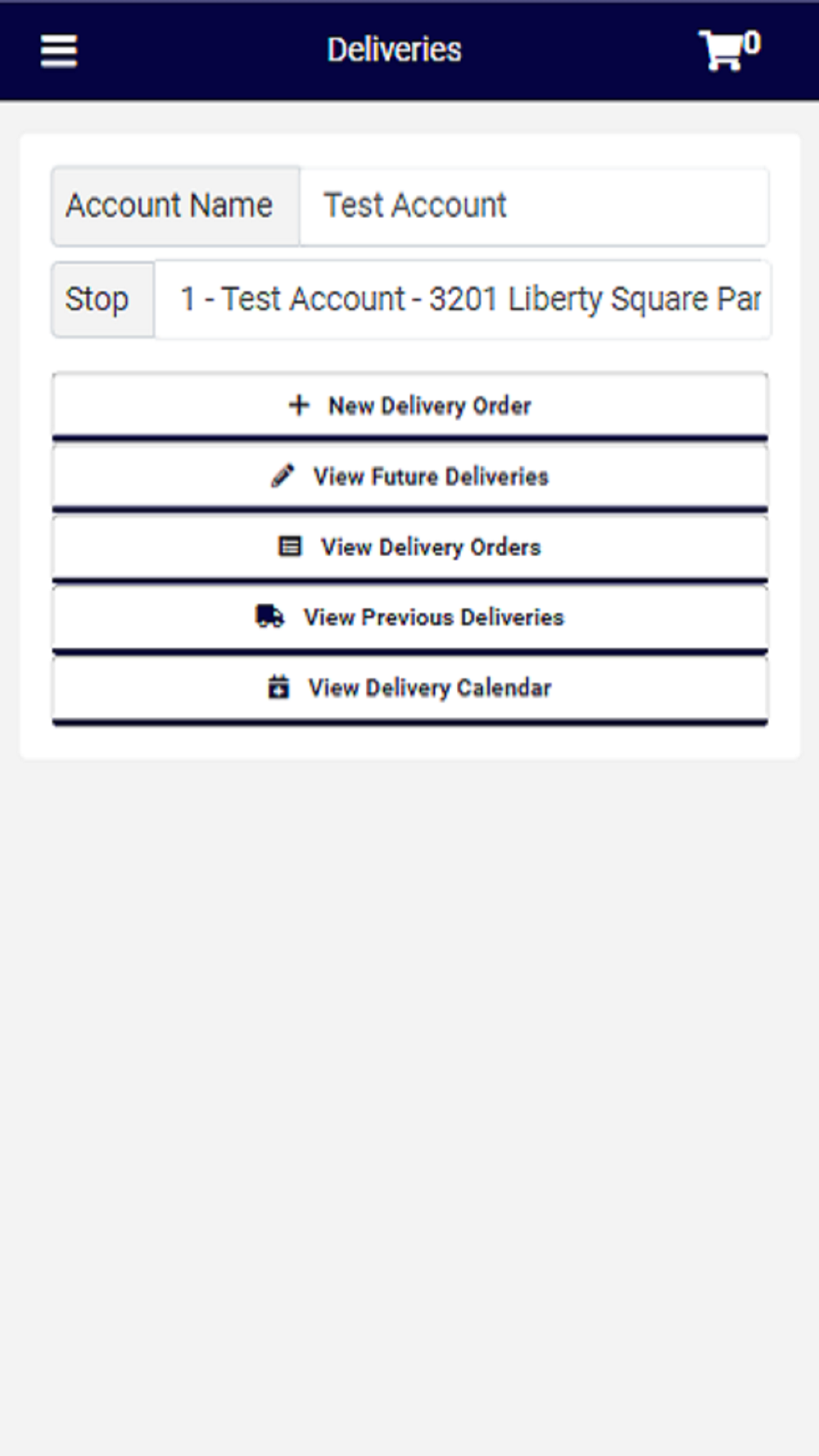Click the pencil icon for future deliveries

click(283, 476)
